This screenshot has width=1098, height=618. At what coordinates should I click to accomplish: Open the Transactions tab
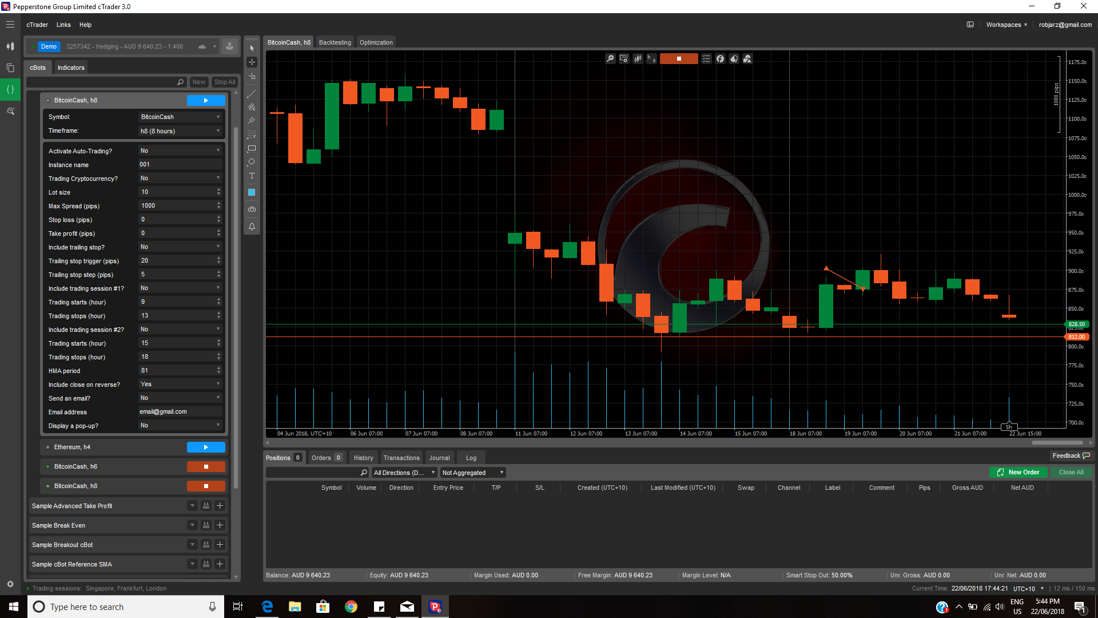pyautogui.click(x=401, y=458)
